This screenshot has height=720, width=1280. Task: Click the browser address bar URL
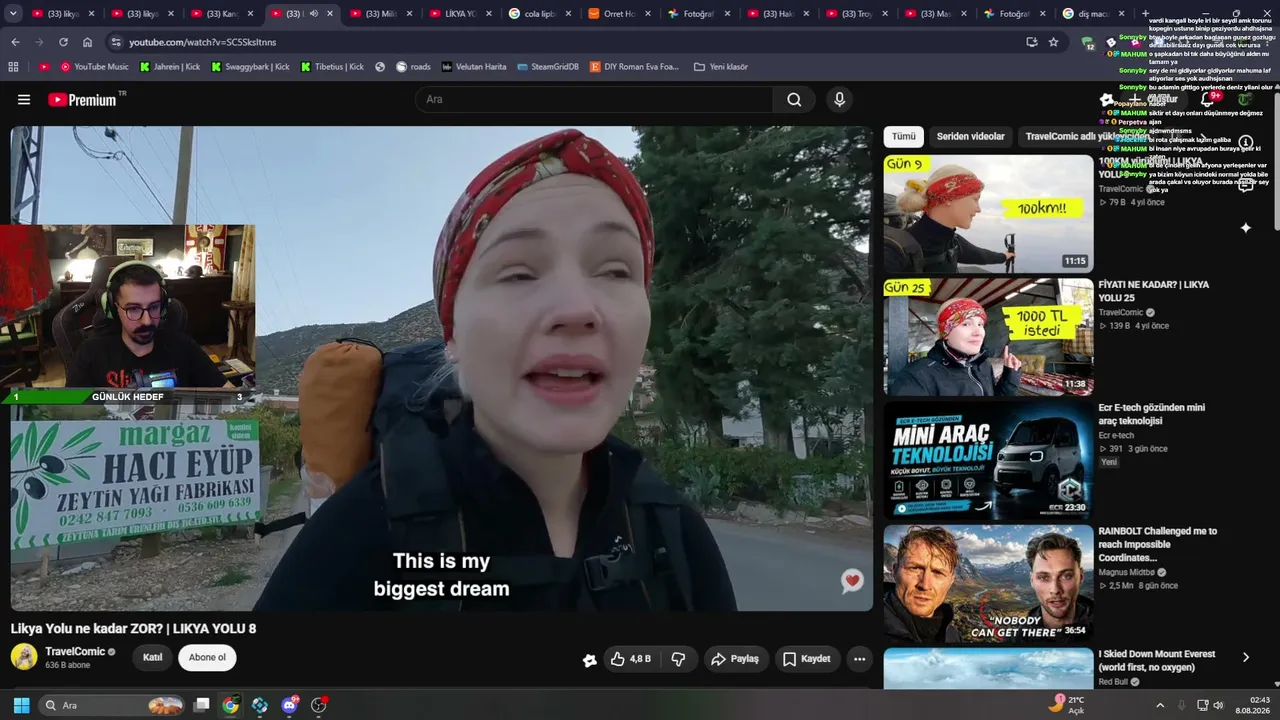[202, 42]
